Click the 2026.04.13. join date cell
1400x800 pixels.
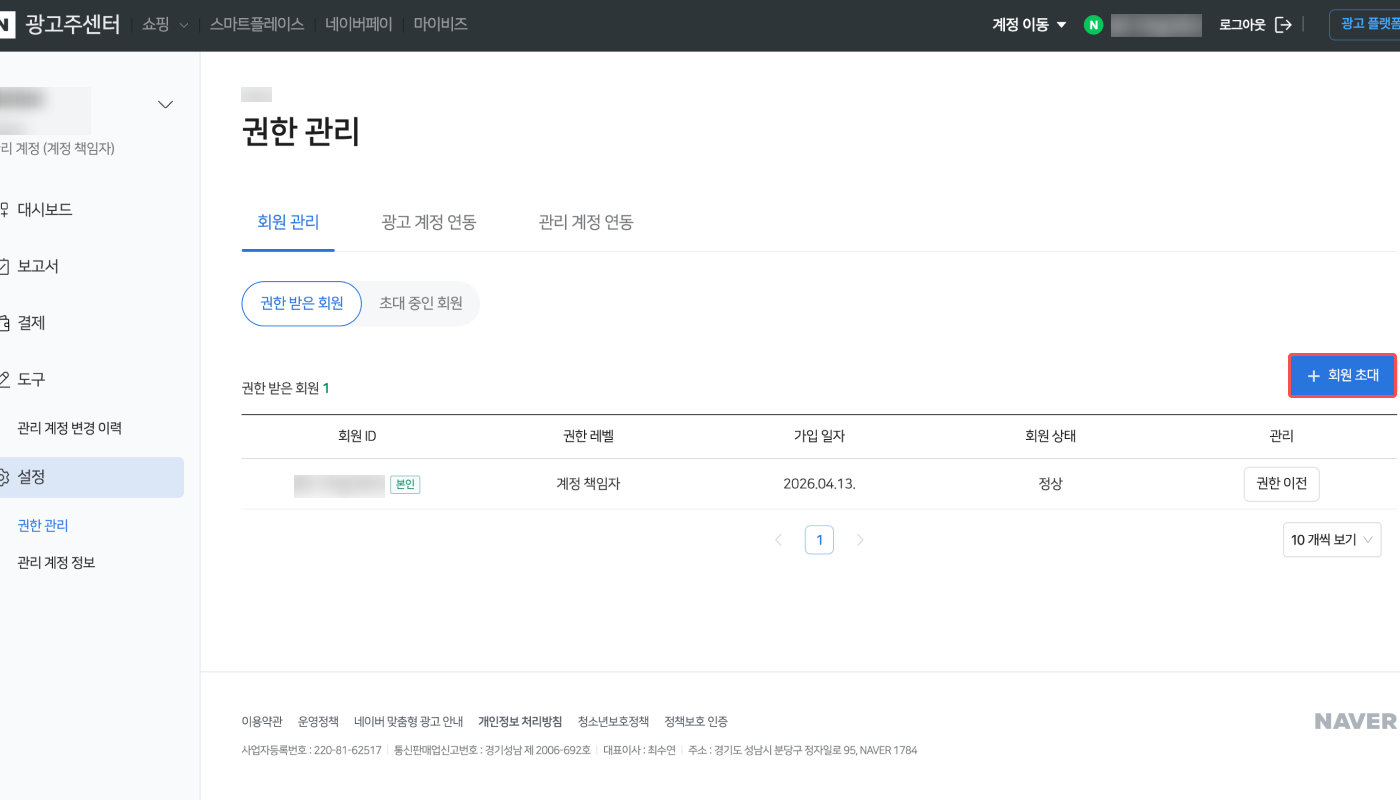(819, 484)
